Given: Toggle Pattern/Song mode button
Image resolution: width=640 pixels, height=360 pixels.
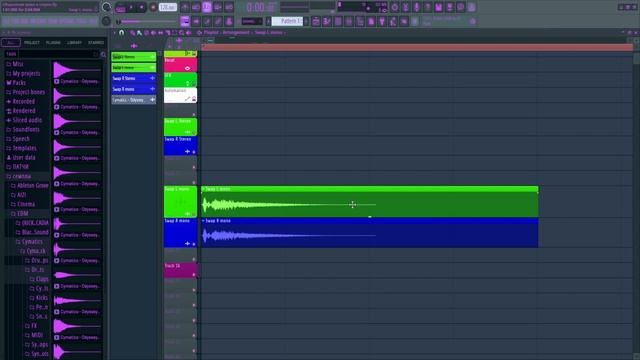Looking at the screenshot, I should pyautogui.click(x=120, y=7).
